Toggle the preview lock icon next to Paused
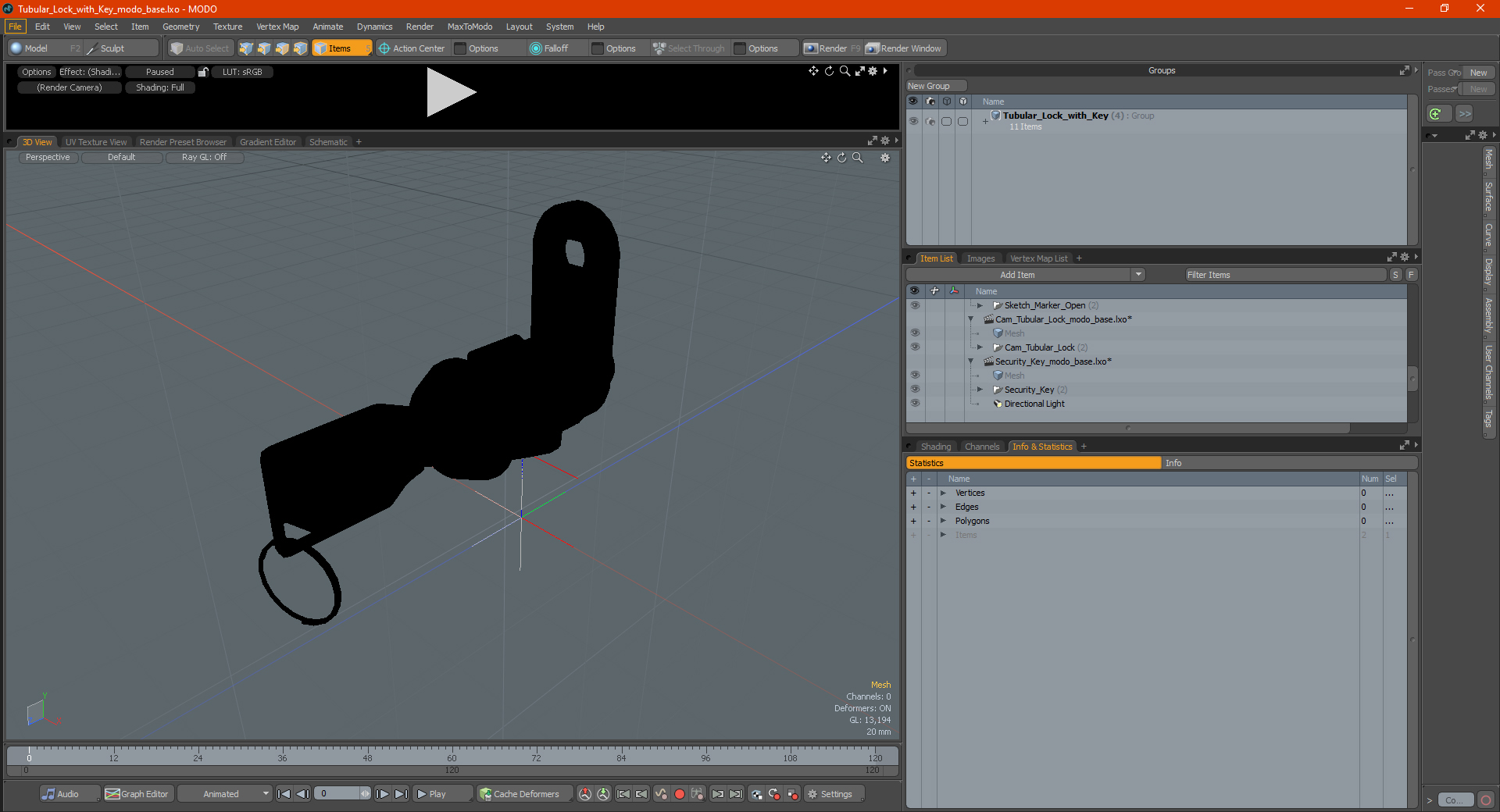Screen dimensions: 1500x812 (203, 72)
